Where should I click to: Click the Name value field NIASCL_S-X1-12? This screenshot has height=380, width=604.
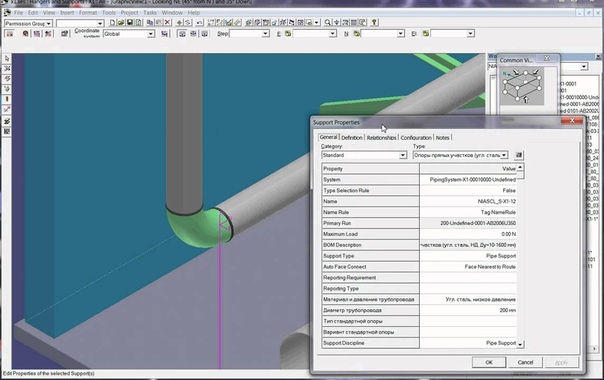[x=468, y=201]
